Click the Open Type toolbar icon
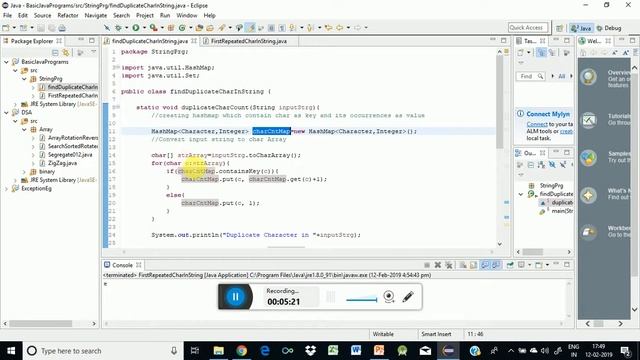The height and width of the screenshot is (360, 640). click(x=199, y=28)
